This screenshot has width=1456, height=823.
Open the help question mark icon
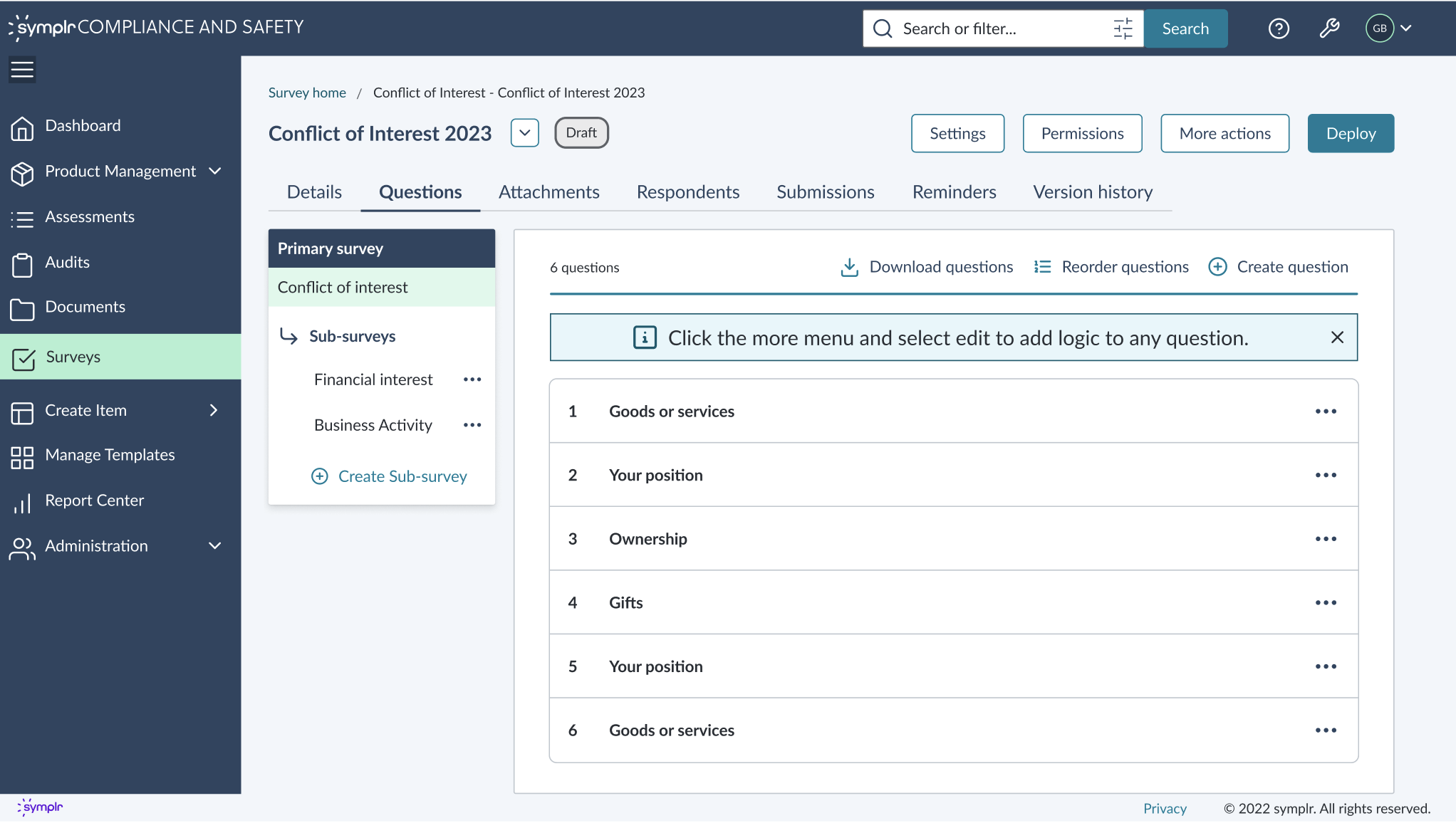pyautogui.click(x=1278, y=28)
